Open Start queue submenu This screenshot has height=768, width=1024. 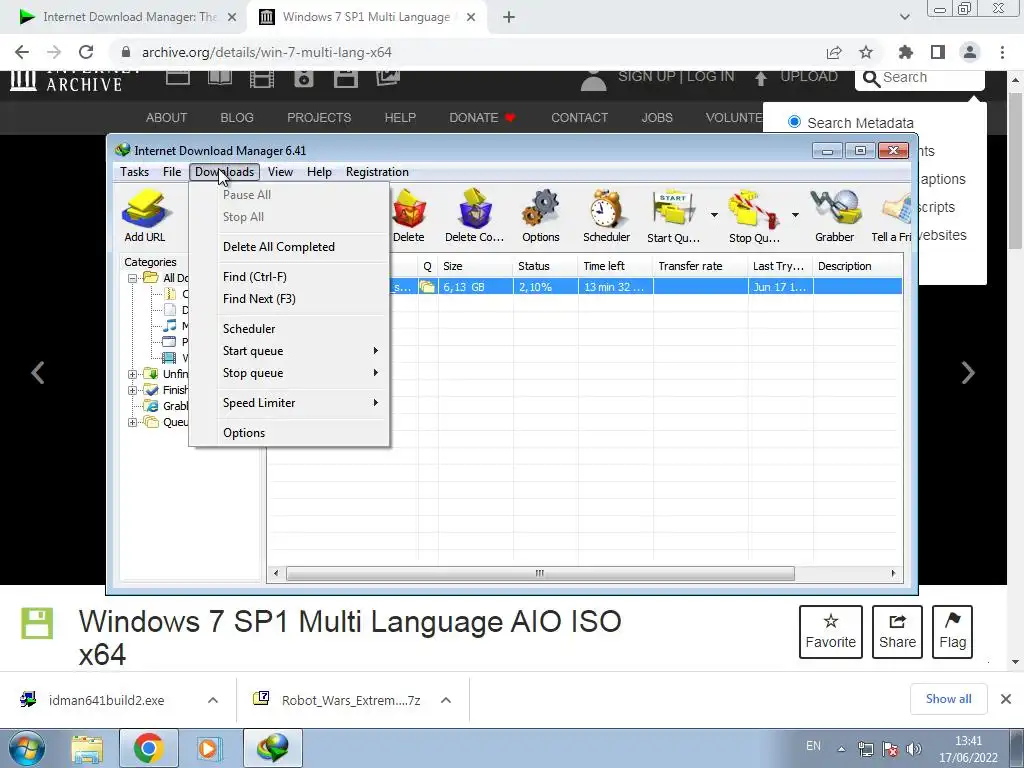pos(289,351)
